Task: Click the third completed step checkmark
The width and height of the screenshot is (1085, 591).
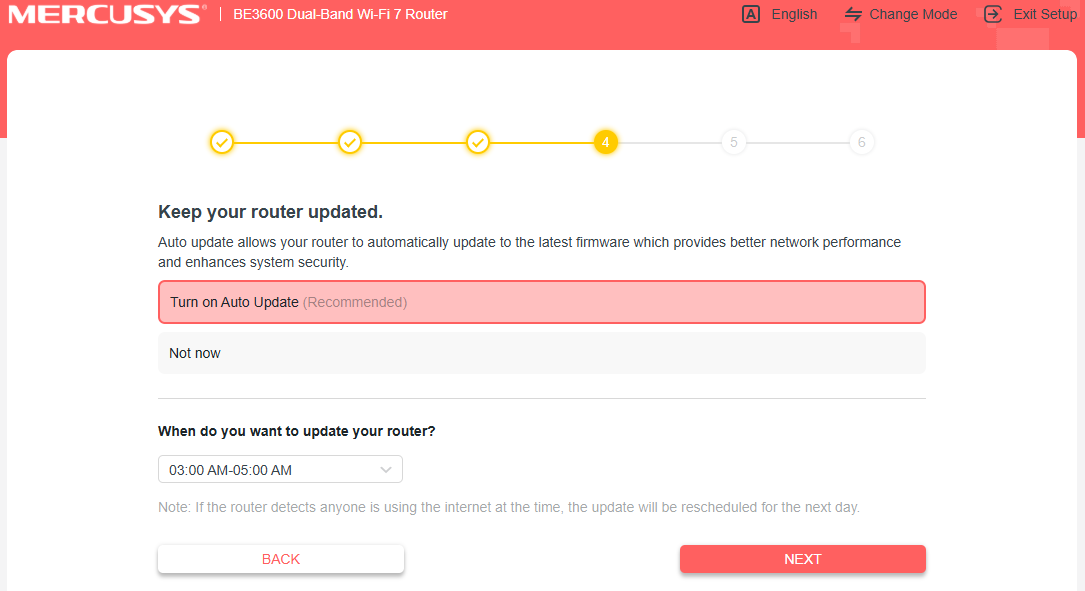Action: [478, 142]
